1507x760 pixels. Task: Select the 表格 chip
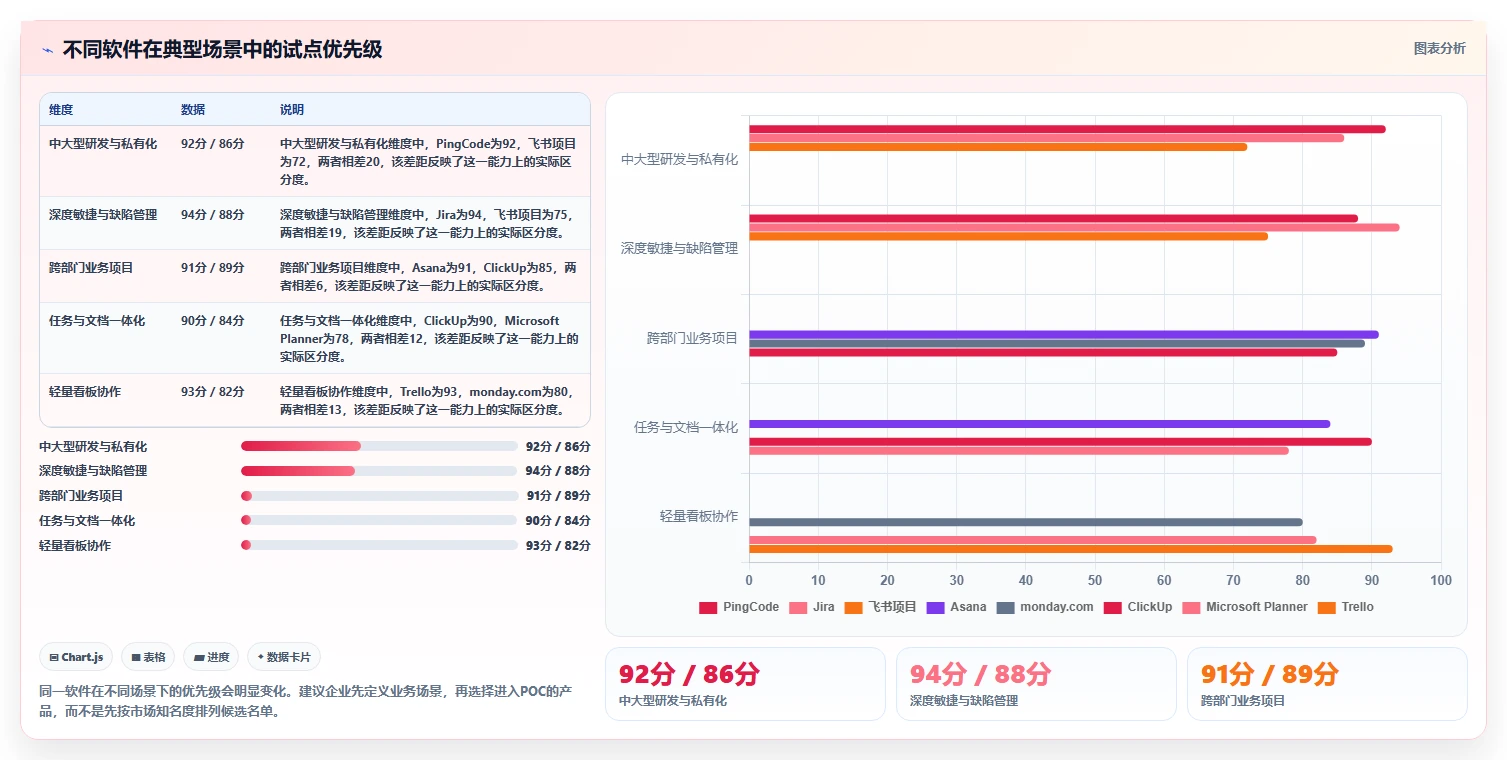tap(148, 657)
